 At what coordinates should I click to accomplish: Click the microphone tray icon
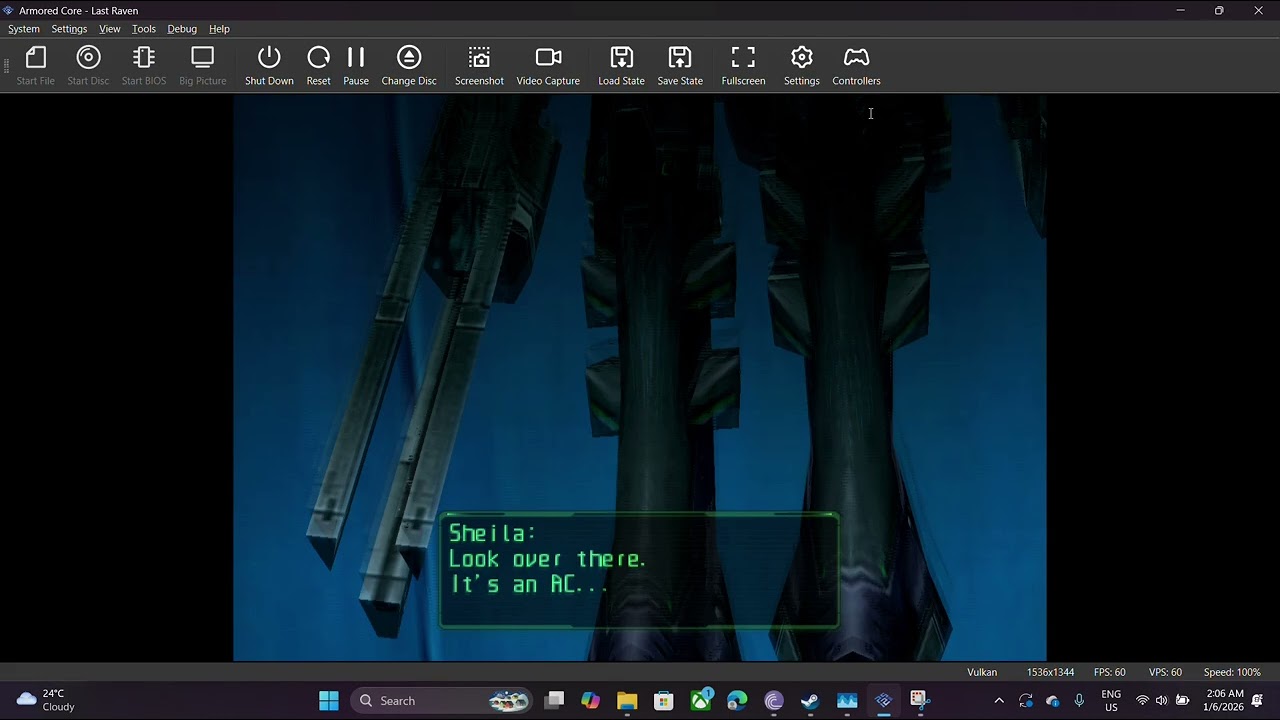click(x=1078, y=701)
